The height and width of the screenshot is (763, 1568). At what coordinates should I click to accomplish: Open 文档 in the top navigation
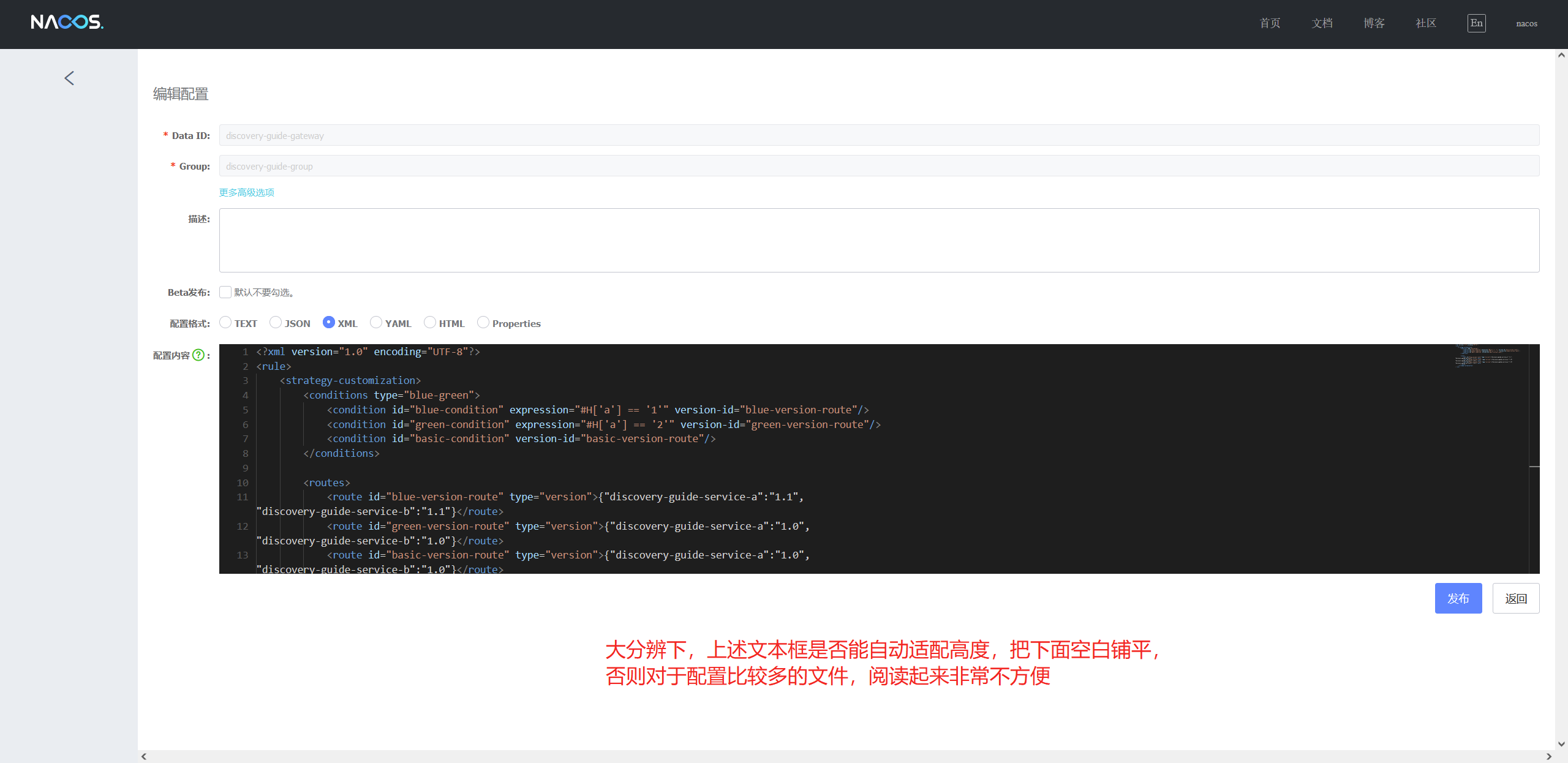[1322, 23]
